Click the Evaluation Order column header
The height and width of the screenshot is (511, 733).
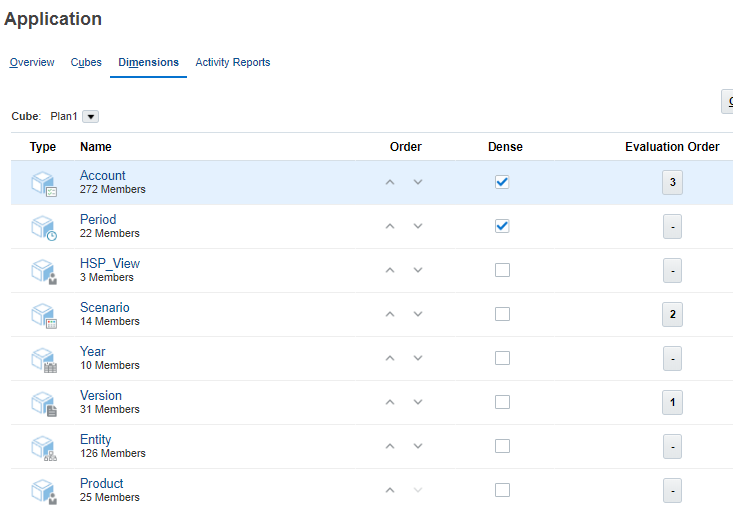[x=672, y=147]
